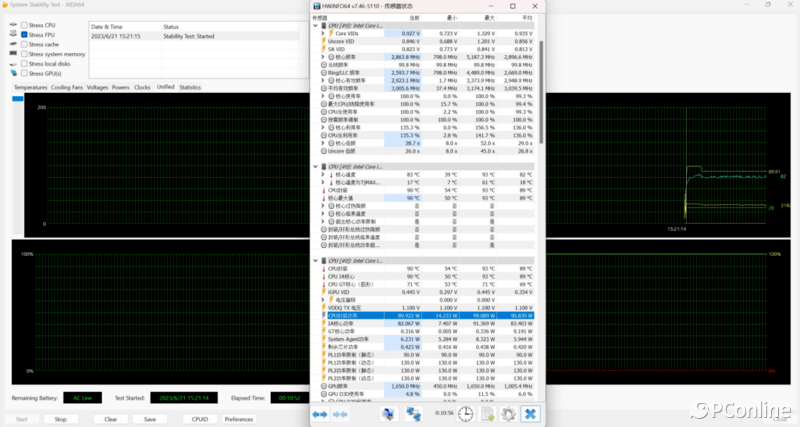The height and width of the screenshot is (427, 800).
Task: Click lightning icon beside VDDQ TX voltage
Action: click(x=323, y=308)
